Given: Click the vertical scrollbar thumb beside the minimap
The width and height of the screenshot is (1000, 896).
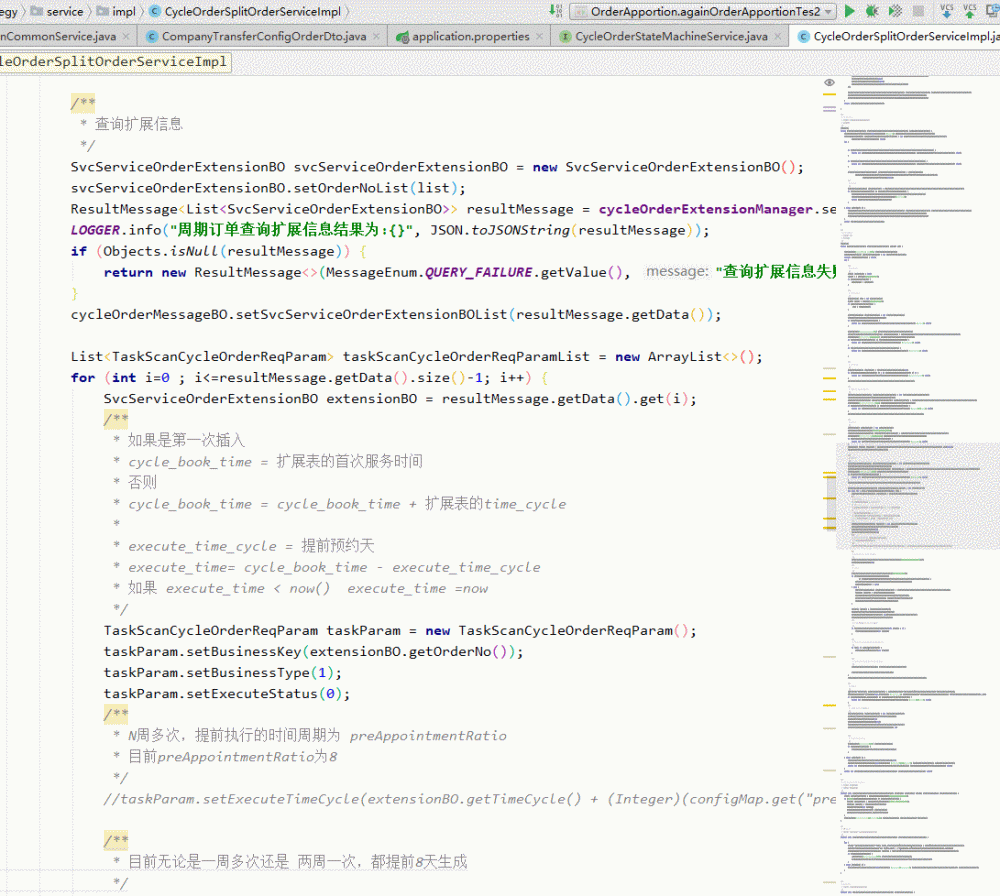Looking at the screenshot, I should (831, 504).
